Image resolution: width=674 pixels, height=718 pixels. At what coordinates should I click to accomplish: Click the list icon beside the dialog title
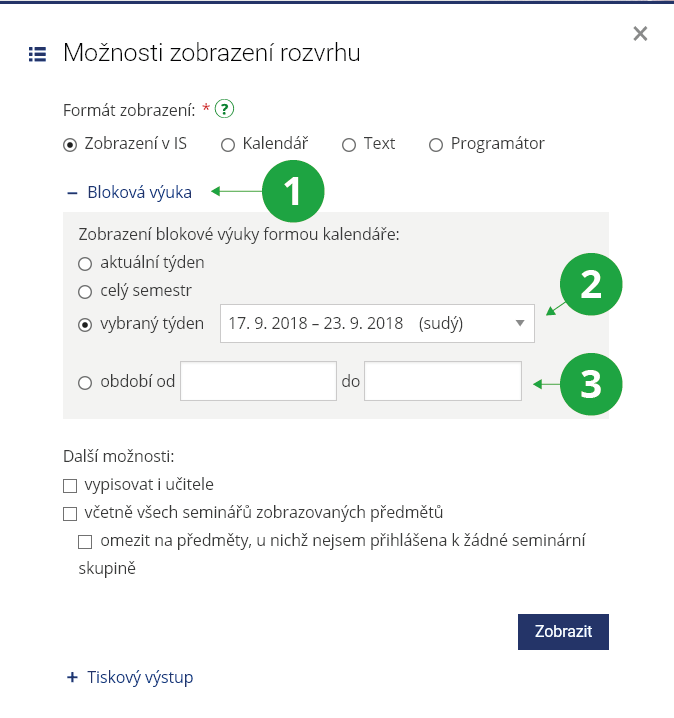point(37,54)
